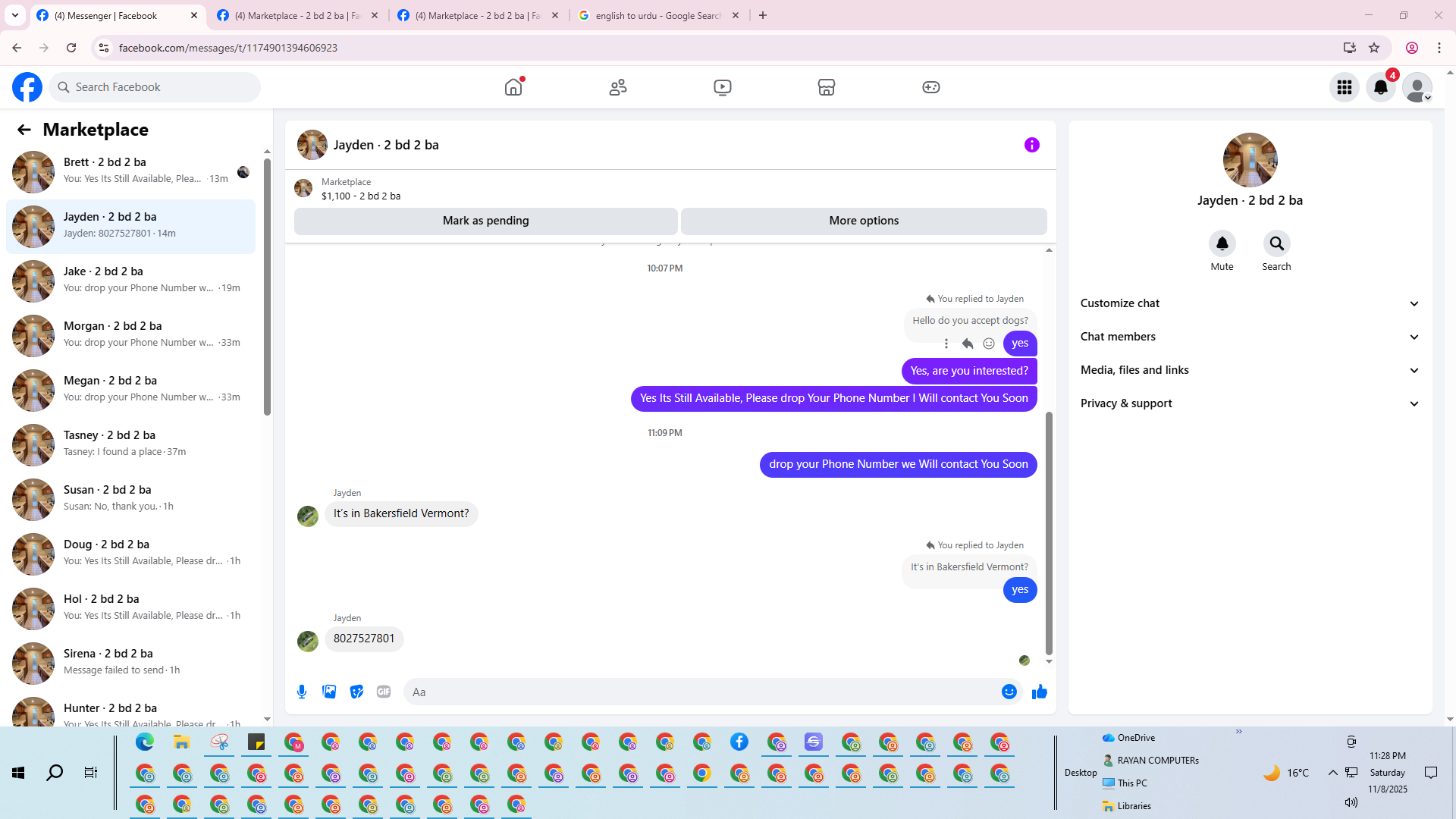
Task: Open Brett 2 bd 2 ba conversation
Action: pos(130,171)
